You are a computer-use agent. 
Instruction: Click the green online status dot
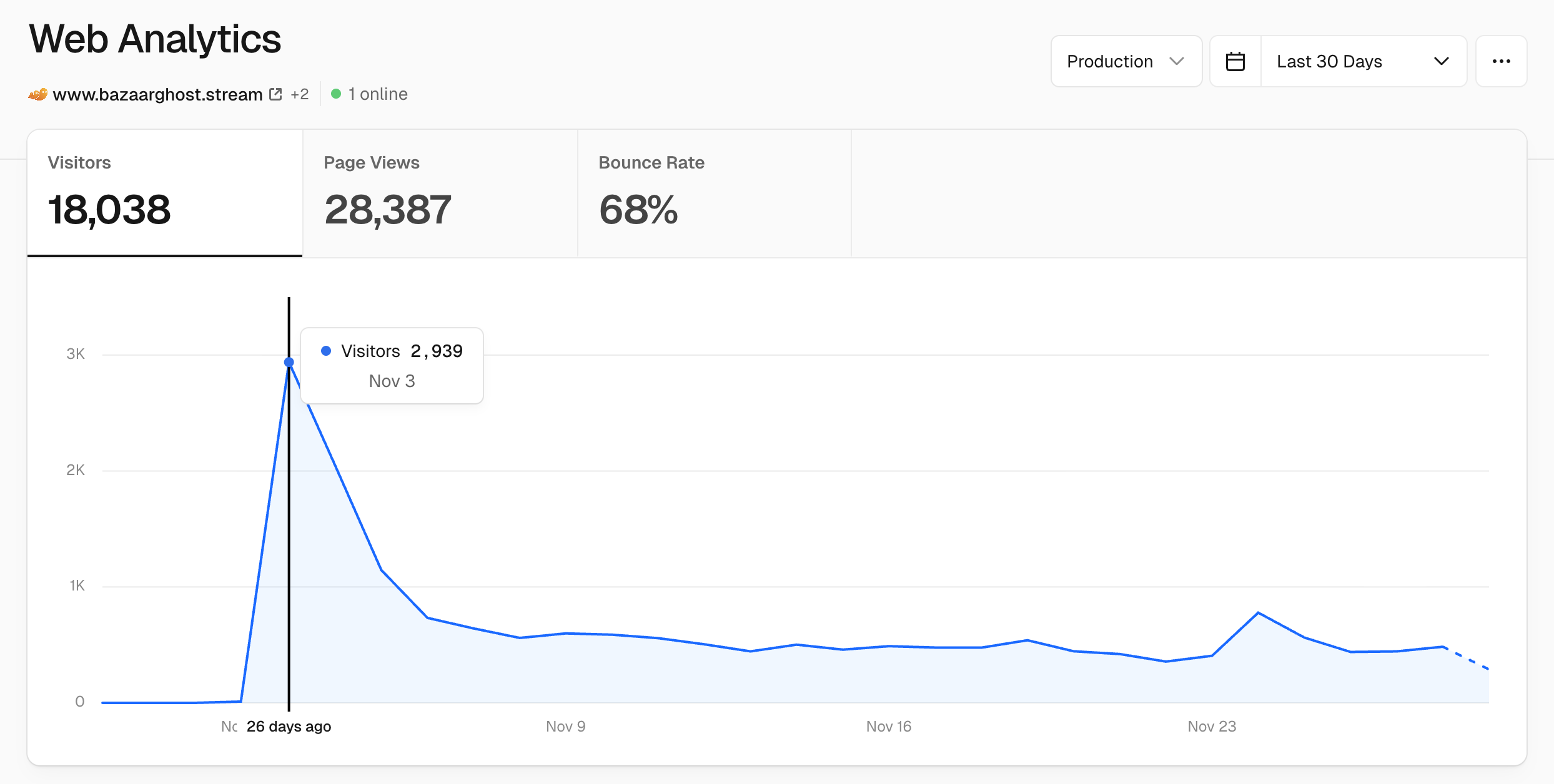pyautogui.click(x=336, y=94)
